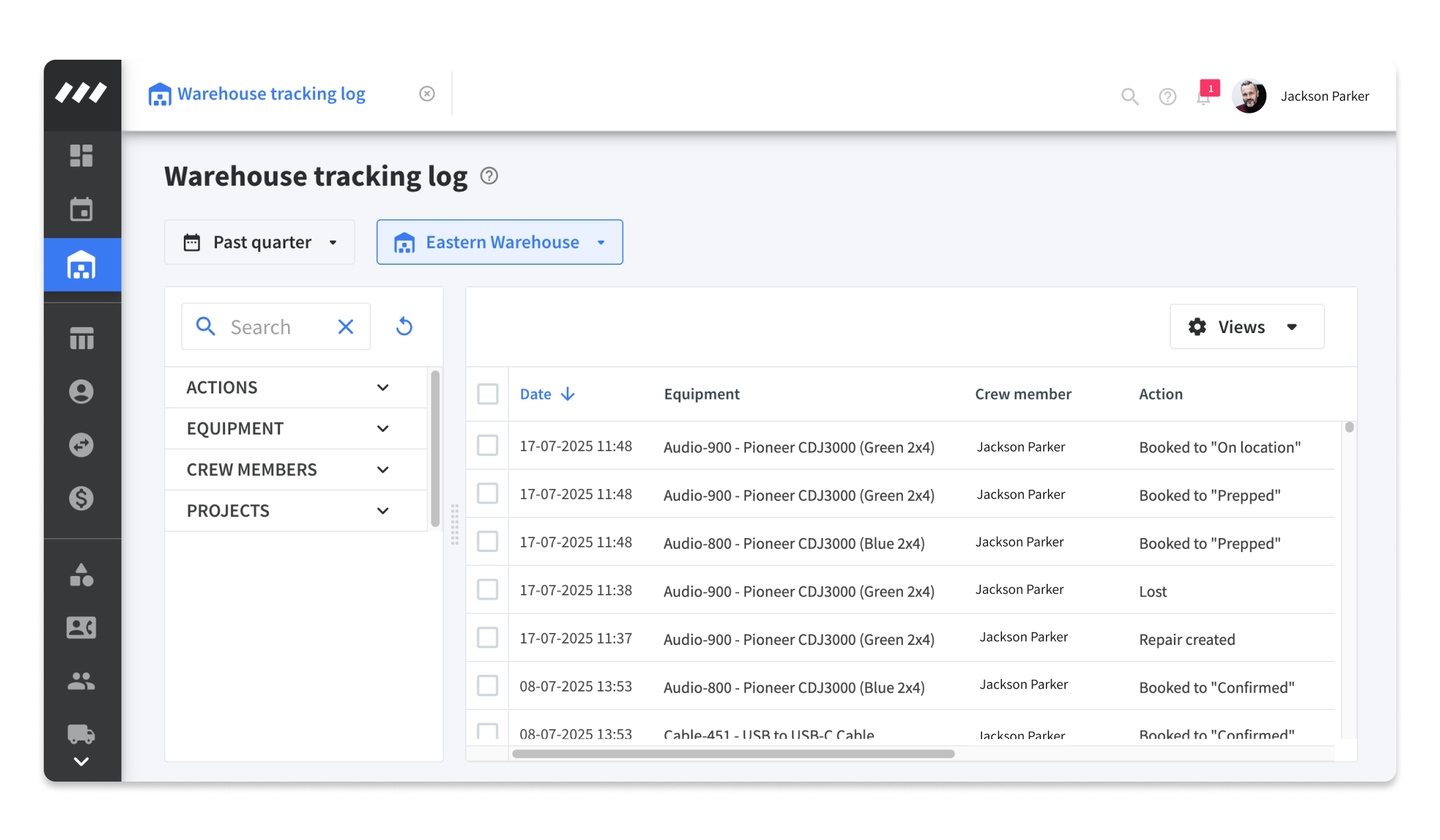
Task: Click calendar icon in Past quarter button
Action: (192, 242)
